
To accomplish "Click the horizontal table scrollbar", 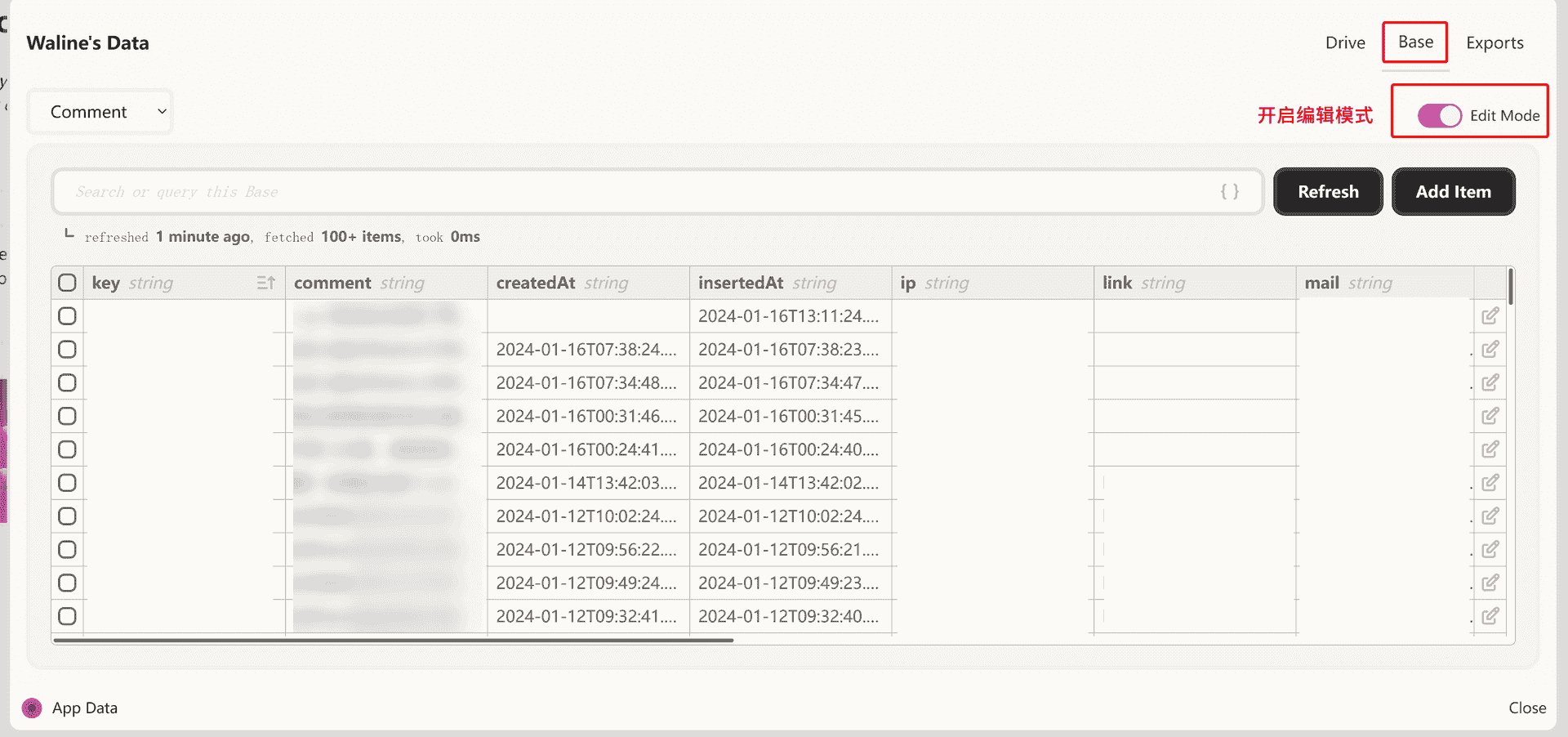I will click(x=392, y=641).
